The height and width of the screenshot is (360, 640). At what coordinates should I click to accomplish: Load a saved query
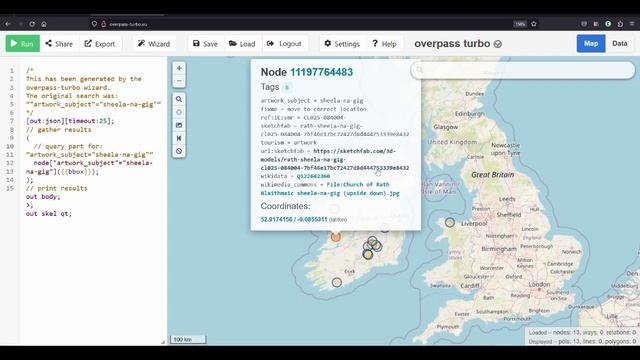(242, 44)
